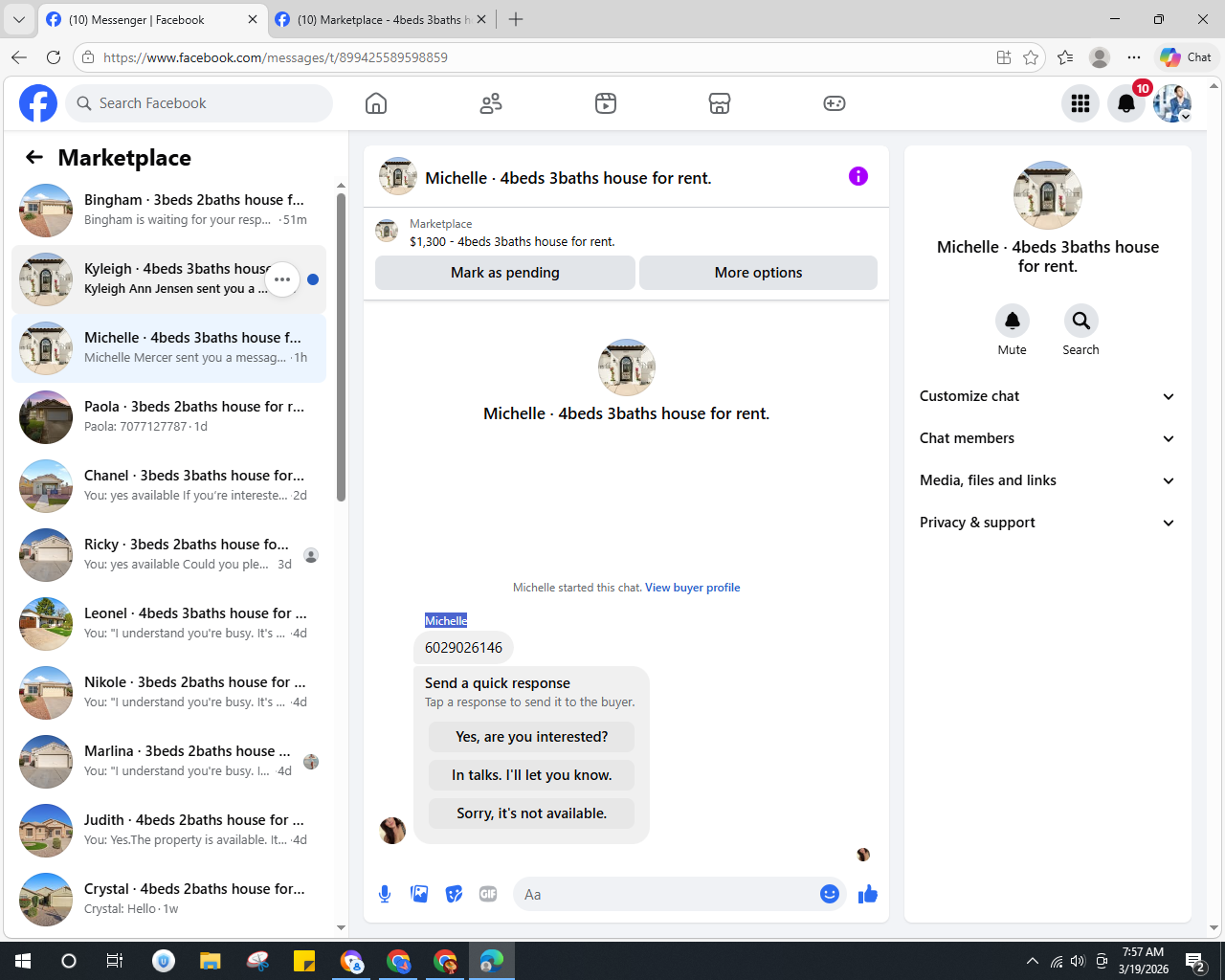Click Mark as pending button

(505, 273)
